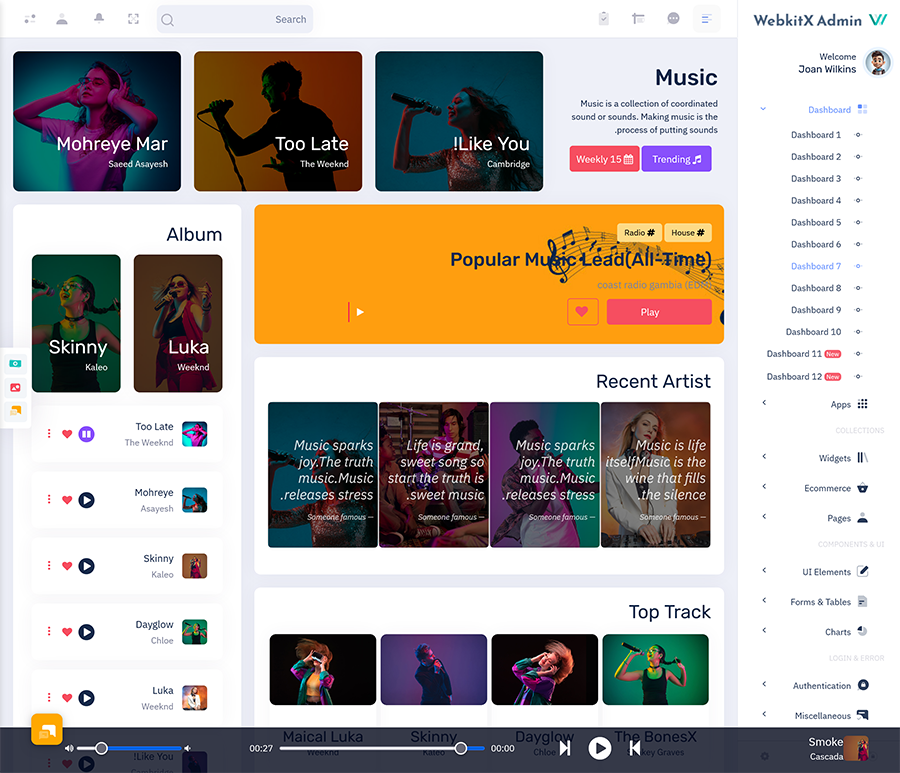Open the Too Late featured card
Viewport: 900px width, 773px height.
pyautogui.click(x=278, y=121)
